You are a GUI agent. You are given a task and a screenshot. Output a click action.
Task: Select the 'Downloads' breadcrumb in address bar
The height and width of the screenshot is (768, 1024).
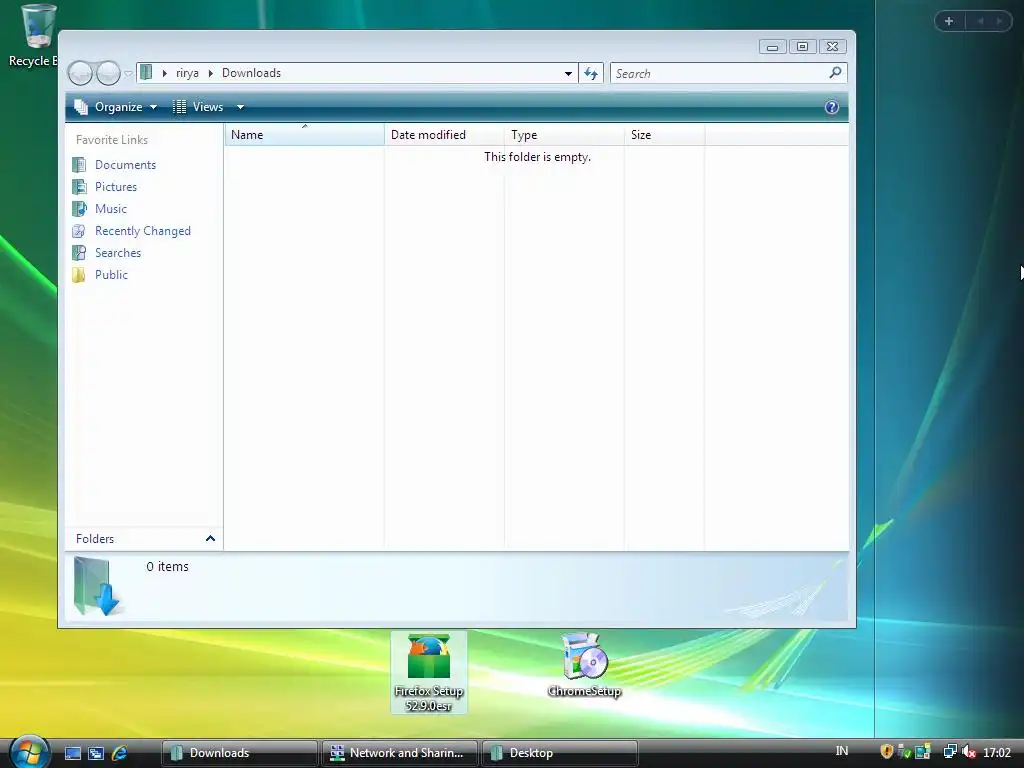(251, 73)
